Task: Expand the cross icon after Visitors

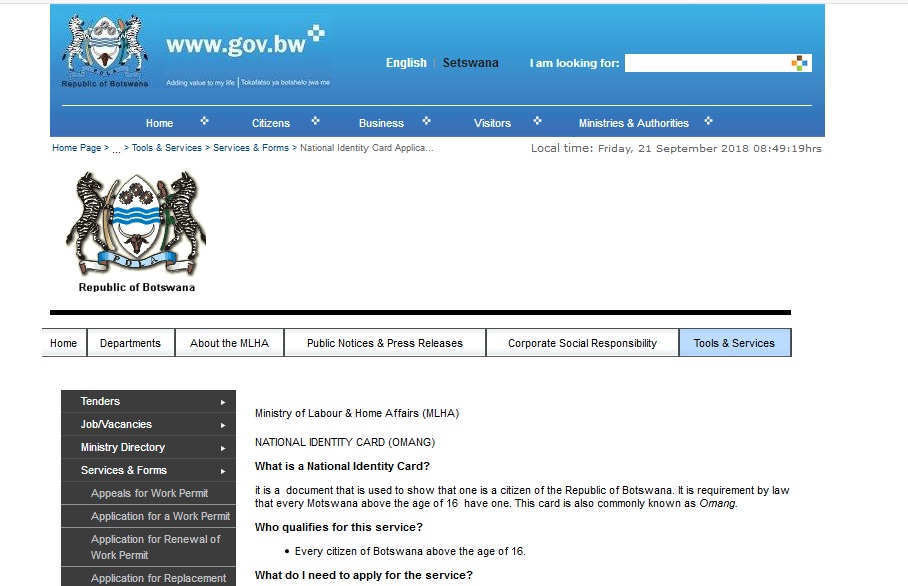Action: tap(537, 121)
